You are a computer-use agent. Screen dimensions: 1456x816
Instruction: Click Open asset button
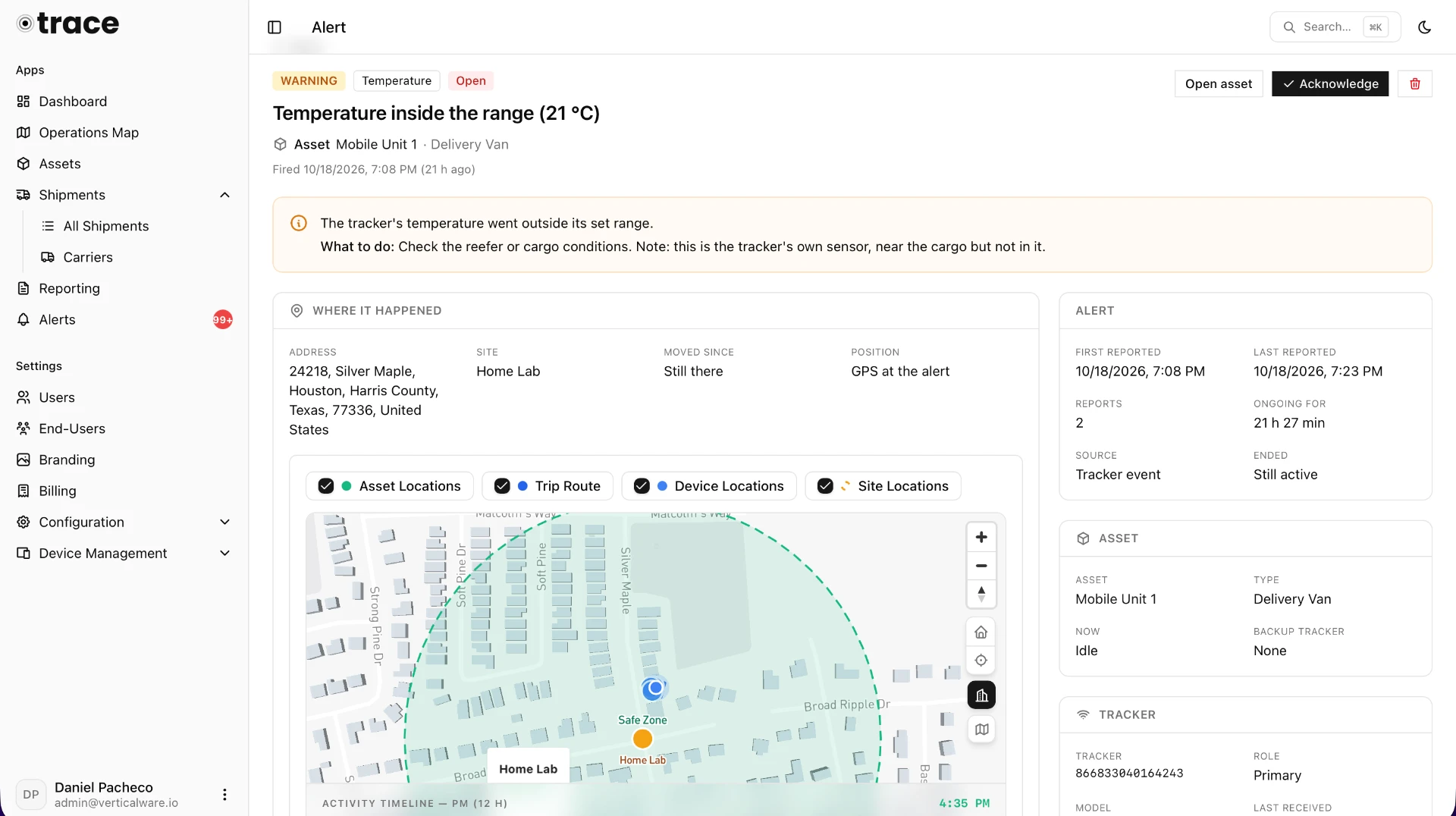1219,83
